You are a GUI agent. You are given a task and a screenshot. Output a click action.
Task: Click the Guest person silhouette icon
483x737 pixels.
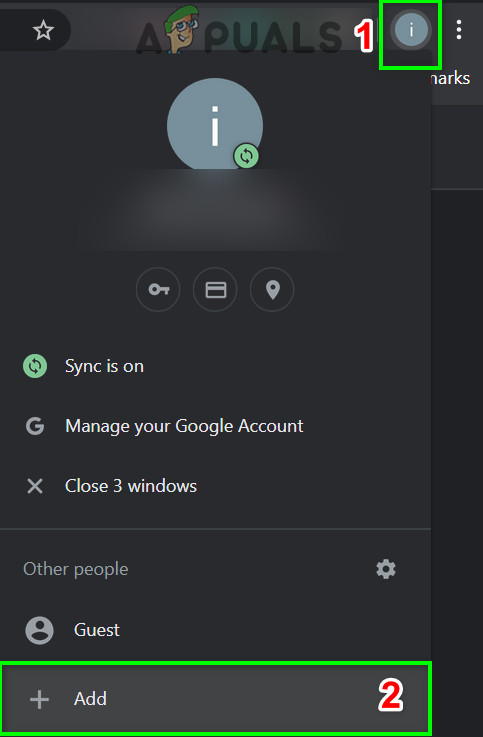(39, 630)
